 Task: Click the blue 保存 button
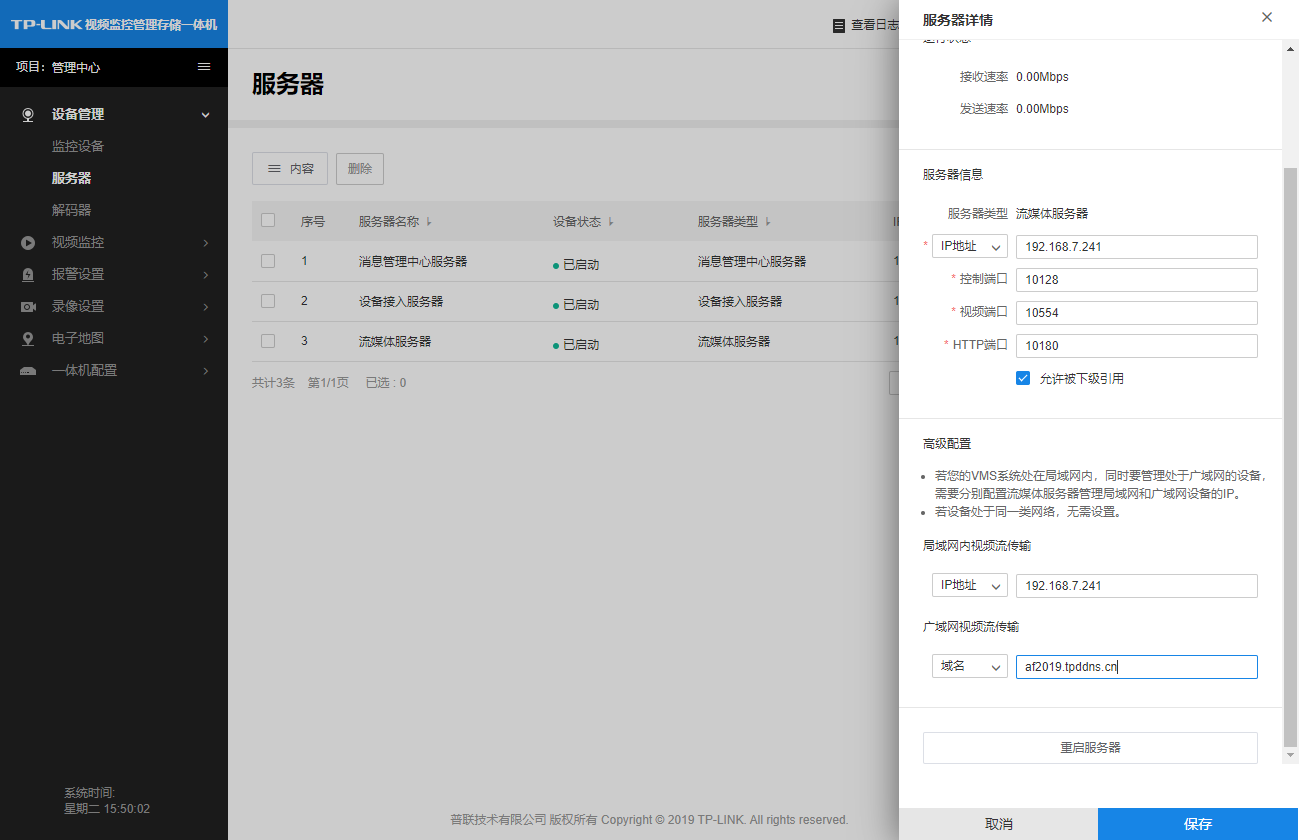[x=1197, y=824]
